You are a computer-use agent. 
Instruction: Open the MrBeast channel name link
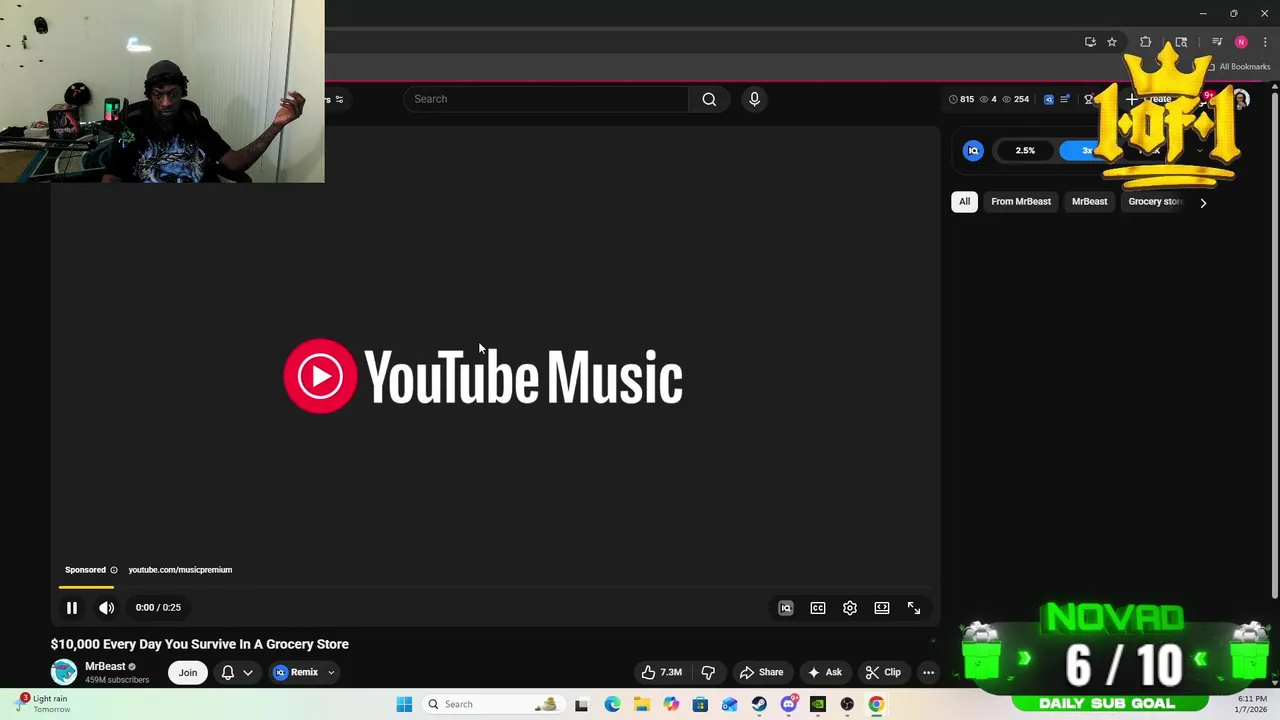[105, 666]
